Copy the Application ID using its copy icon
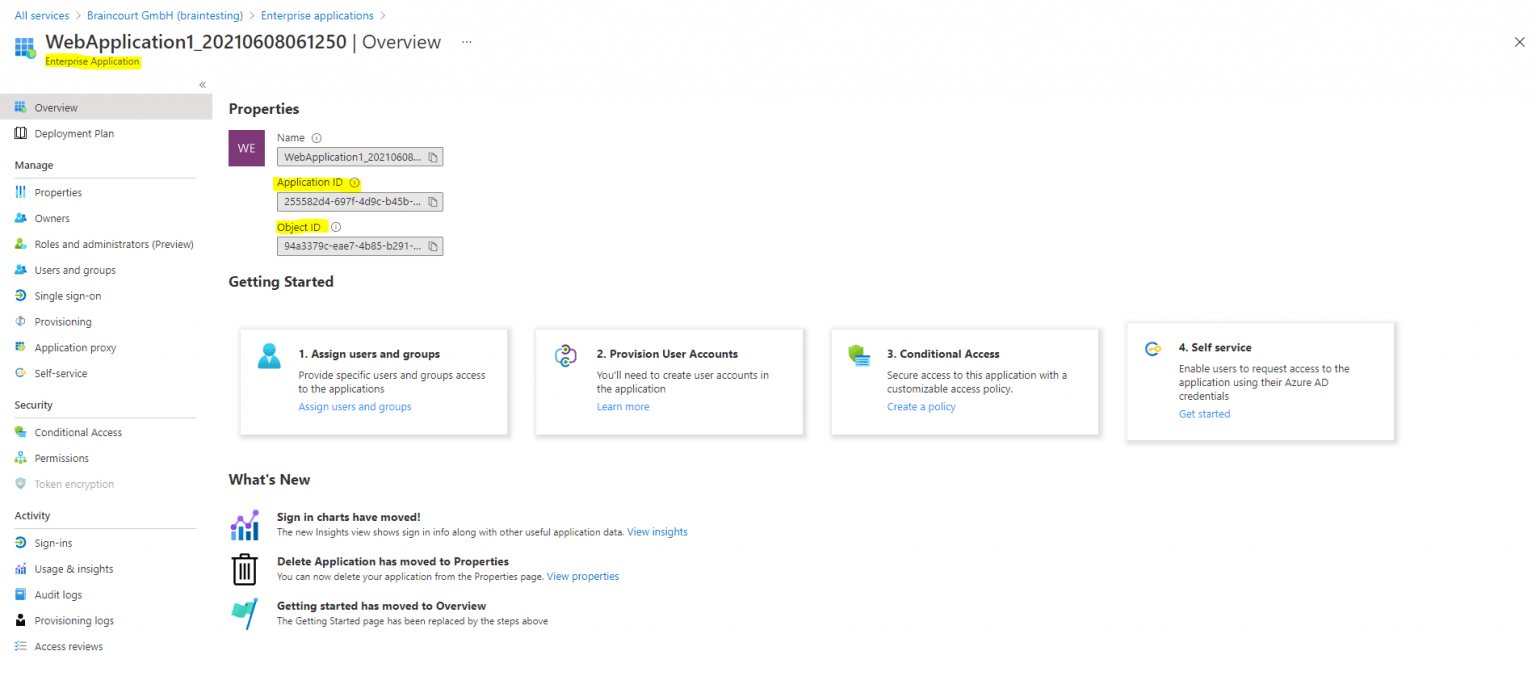Viewport: 1536px width, 676px height. tap(434, 201)
